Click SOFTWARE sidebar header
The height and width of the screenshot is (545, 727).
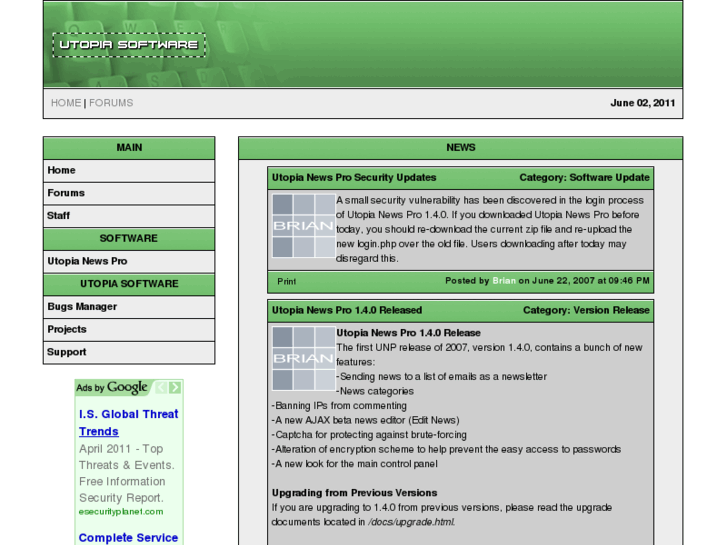[x=129, y=239]
